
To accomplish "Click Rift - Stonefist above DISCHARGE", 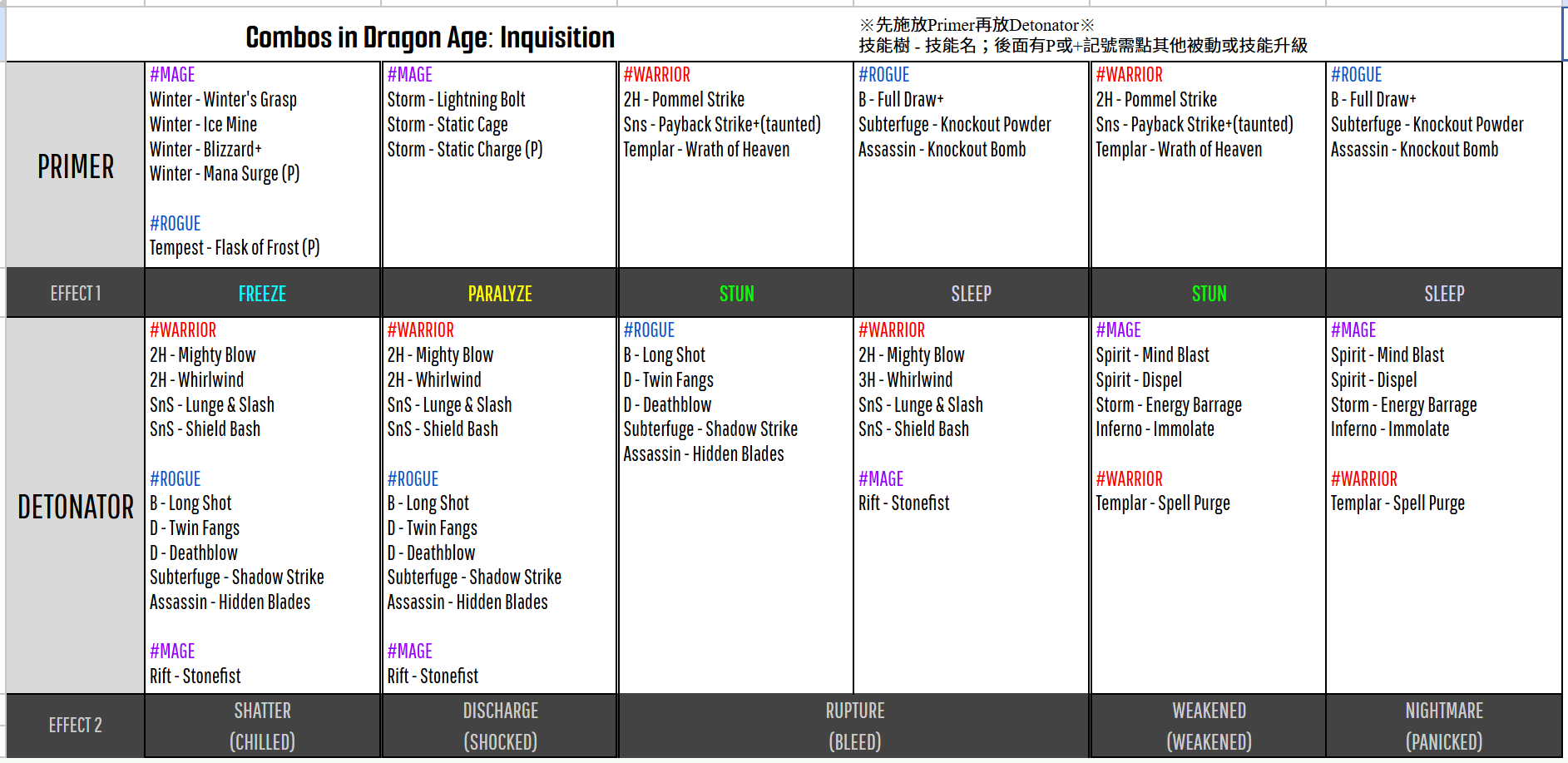I will tap(433, 676).
